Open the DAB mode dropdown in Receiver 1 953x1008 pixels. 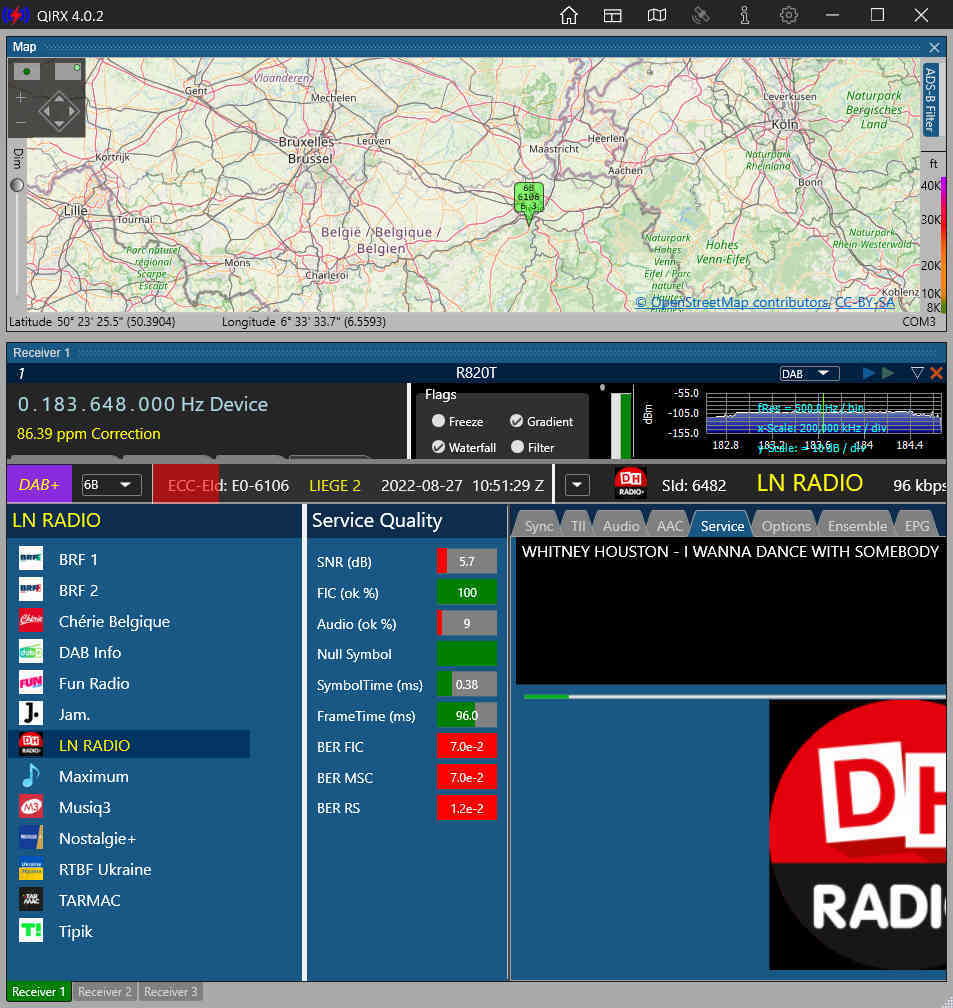[809, 374]
